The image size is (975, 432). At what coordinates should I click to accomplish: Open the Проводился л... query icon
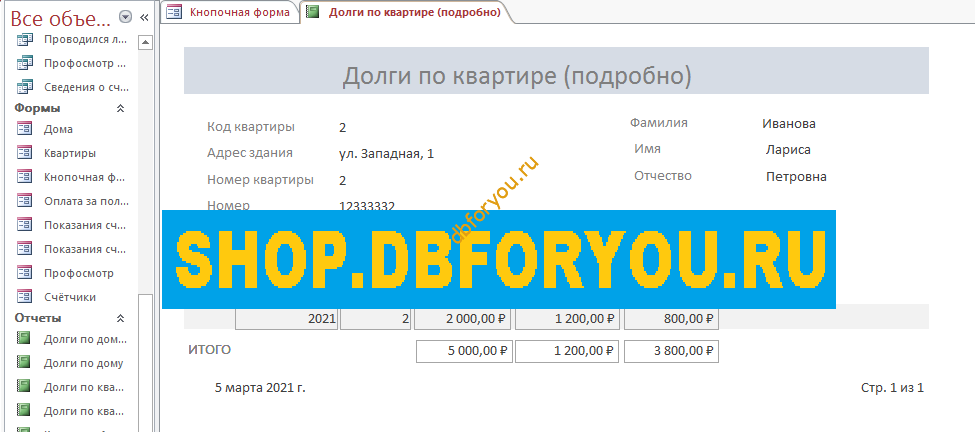pyautogui.click(x=24, y=40)
